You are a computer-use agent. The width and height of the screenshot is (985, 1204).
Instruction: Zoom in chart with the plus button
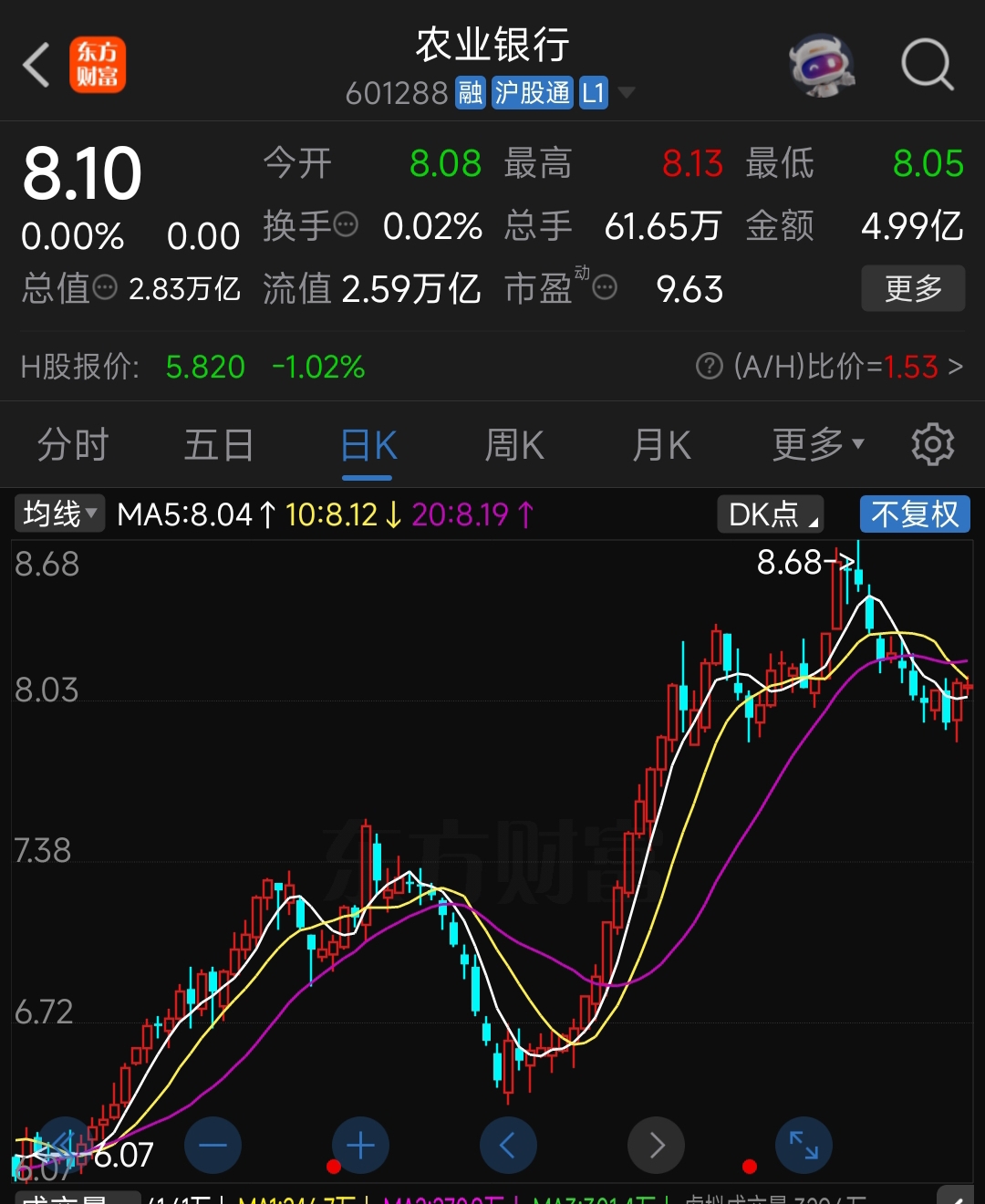coord(360,1146)
